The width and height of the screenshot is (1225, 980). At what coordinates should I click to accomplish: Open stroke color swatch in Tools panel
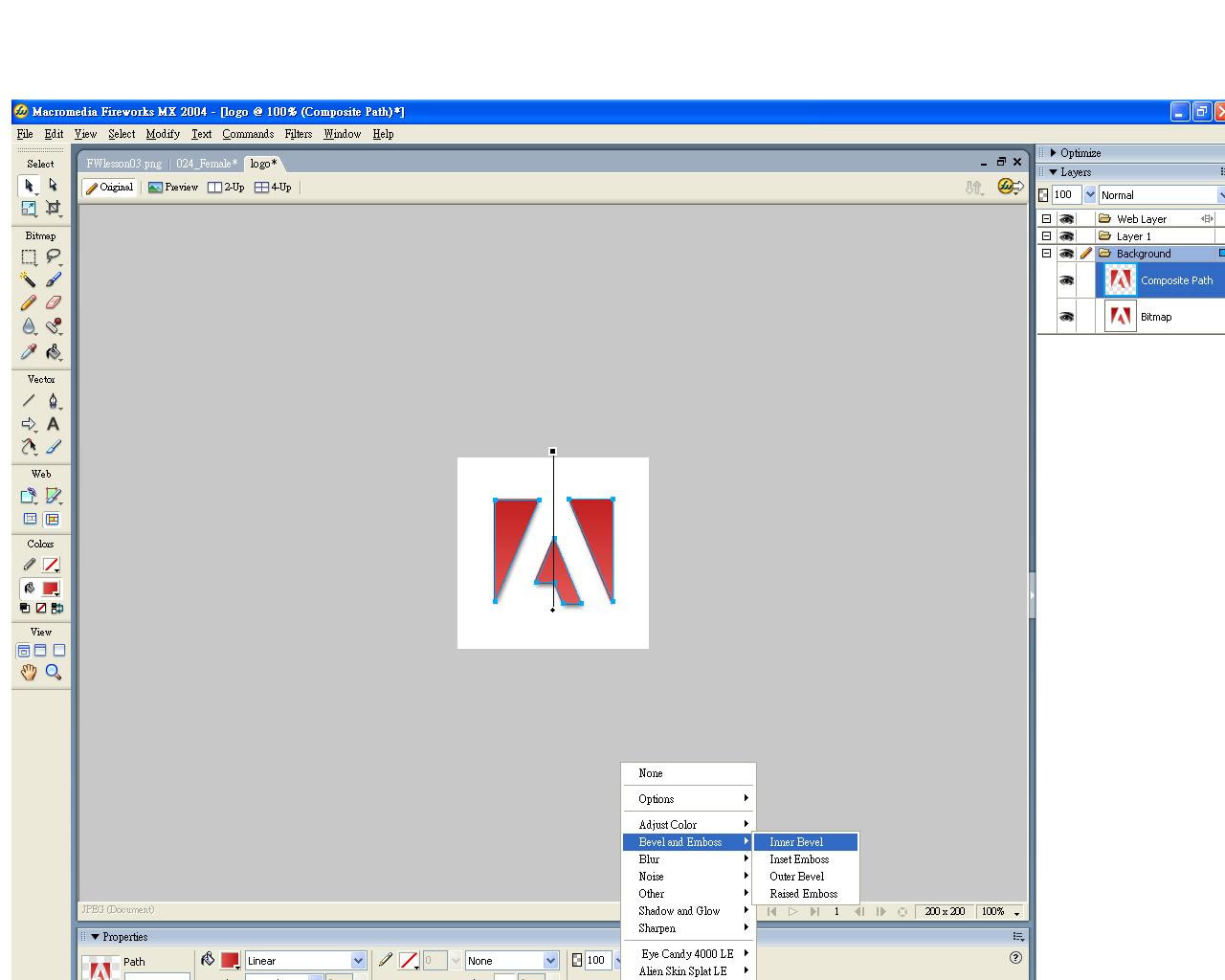tap(51, 566)
